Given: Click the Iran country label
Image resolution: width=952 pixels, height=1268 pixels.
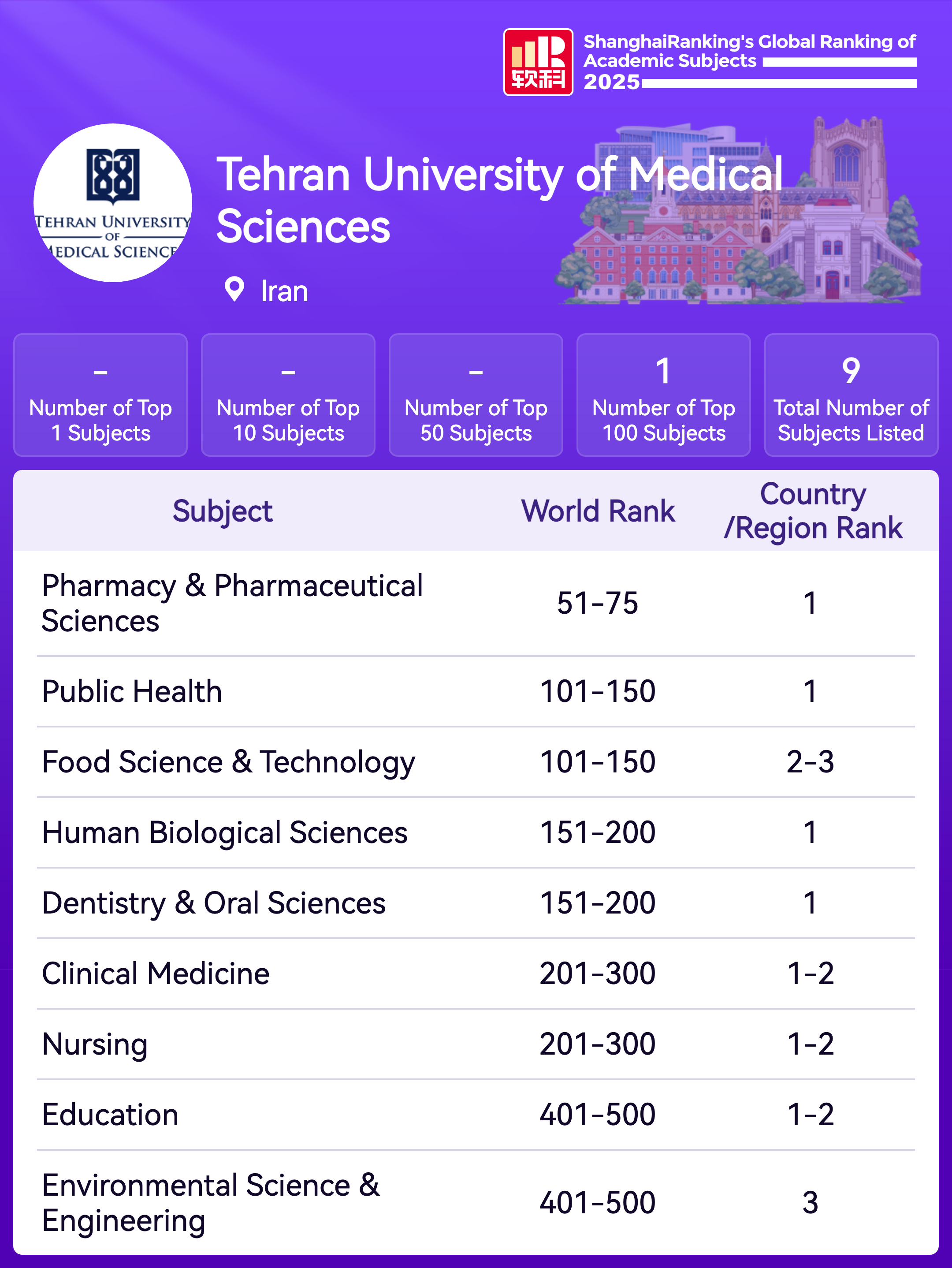Looking at the screenshot, I should (284, 291).
